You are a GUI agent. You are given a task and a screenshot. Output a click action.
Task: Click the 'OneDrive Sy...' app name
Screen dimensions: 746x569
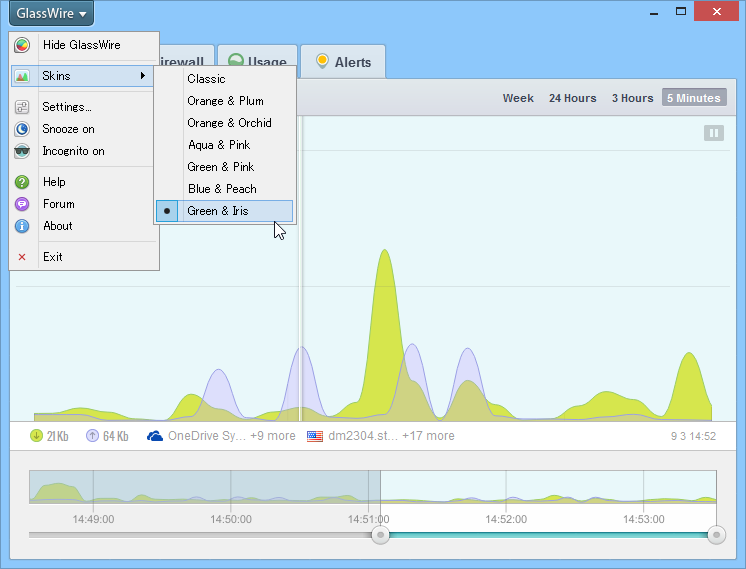pyautogui.click(x=207, y=436)
